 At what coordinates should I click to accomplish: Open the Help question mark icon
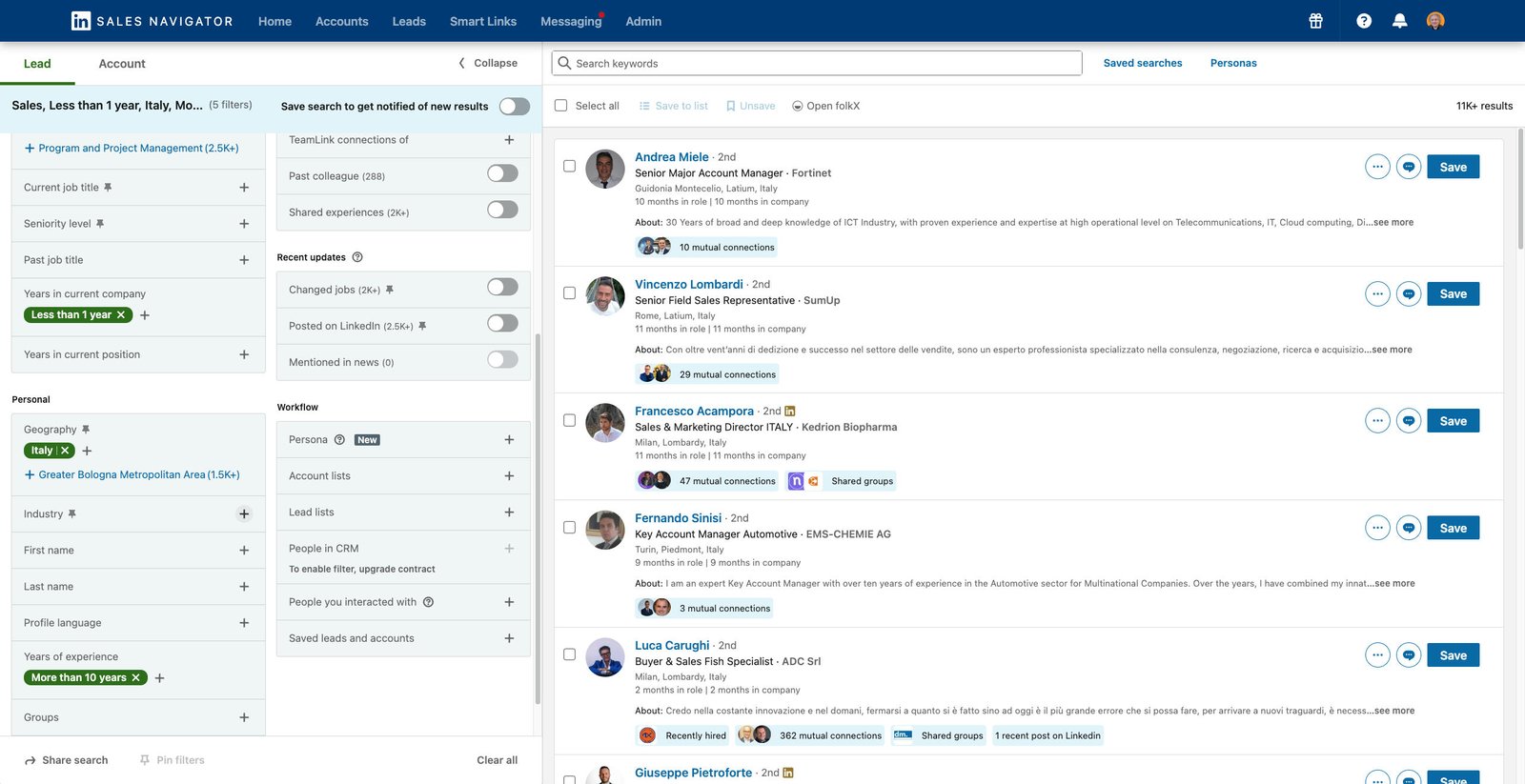point(1364,21)
